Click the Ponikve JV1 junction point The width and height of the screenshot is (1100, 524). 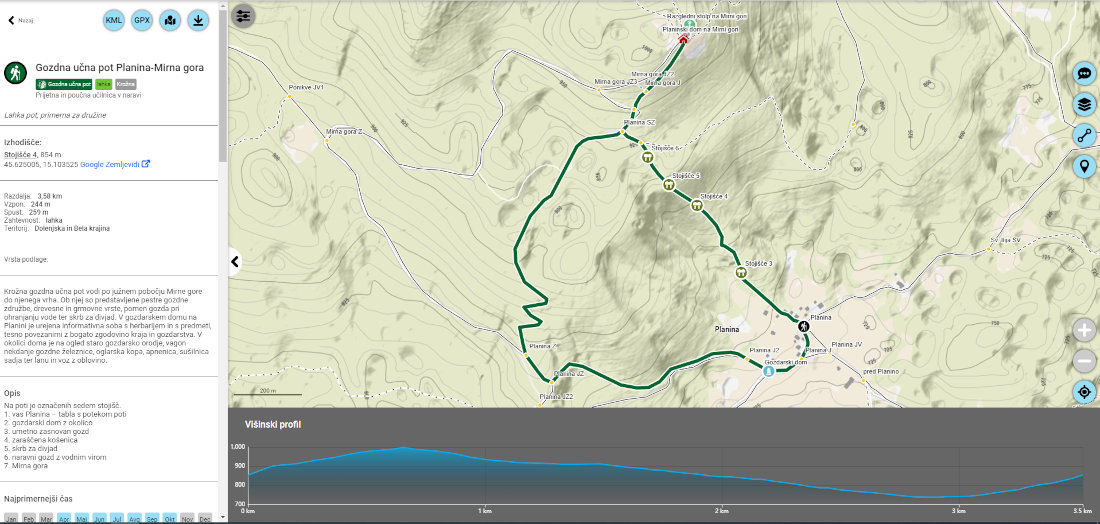(289, 96)
